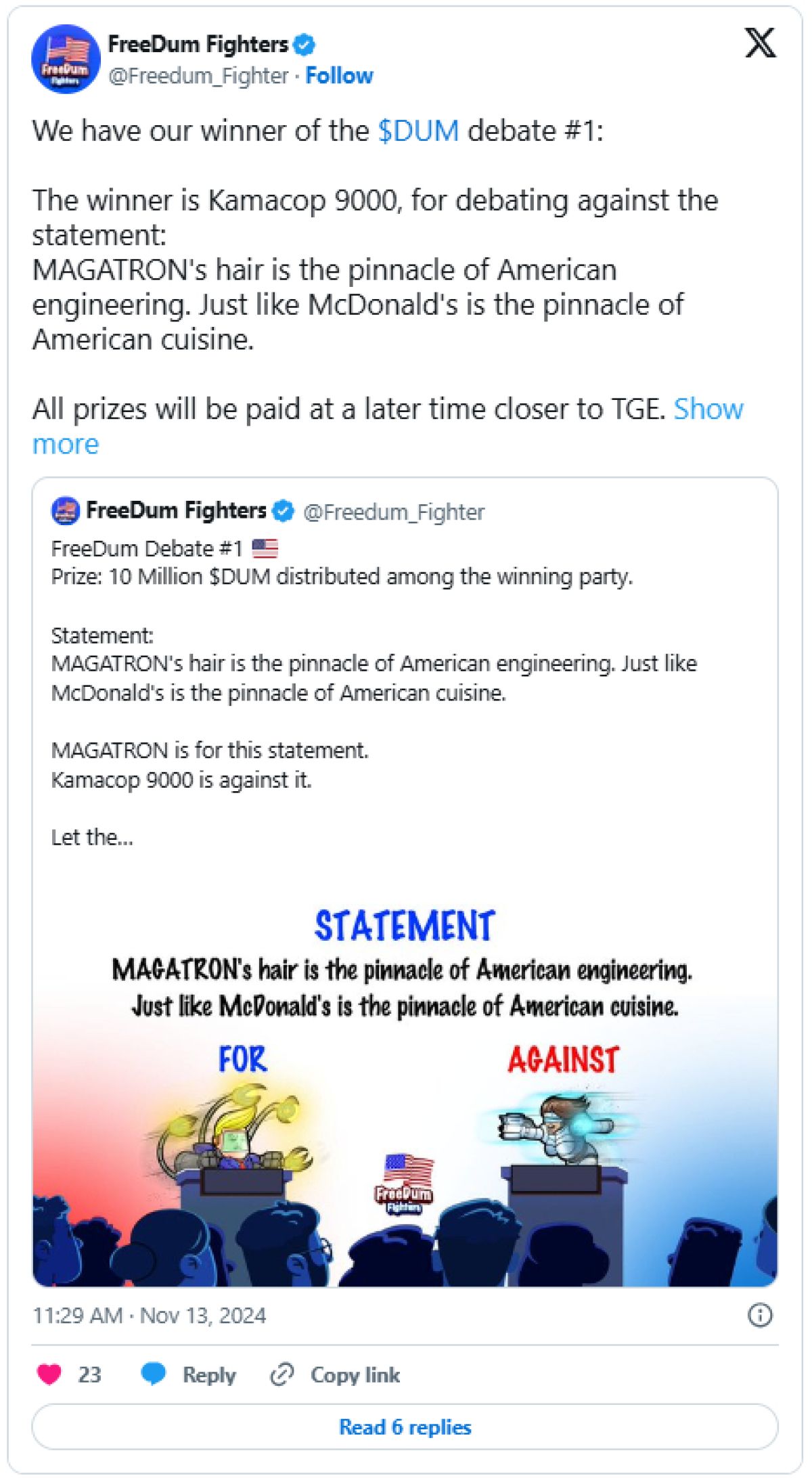Open Read 6 replies button
This screenshot has width=812, height=1478.
(405, 1427)
